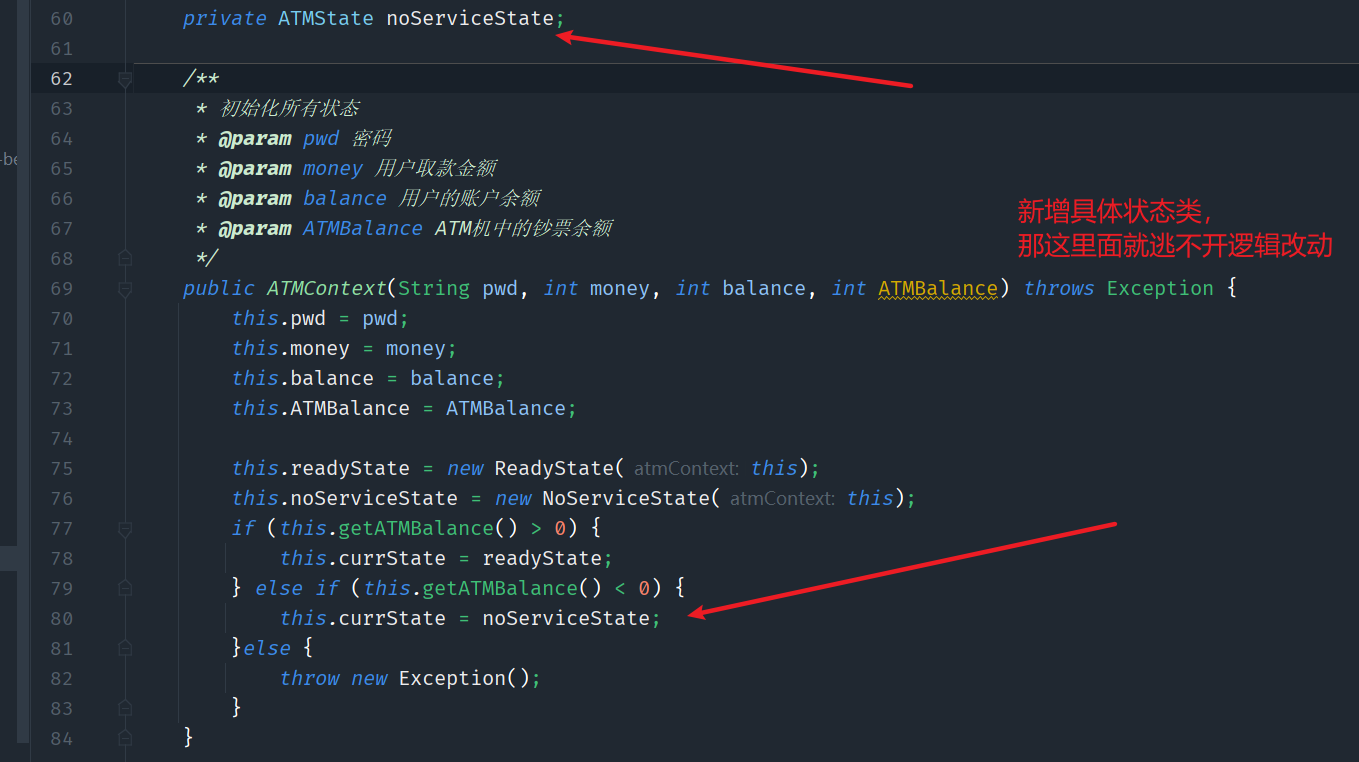1359x762 pixels.
Task: Click the Javadoc text 用户取款金额
Action: (436, 168)
